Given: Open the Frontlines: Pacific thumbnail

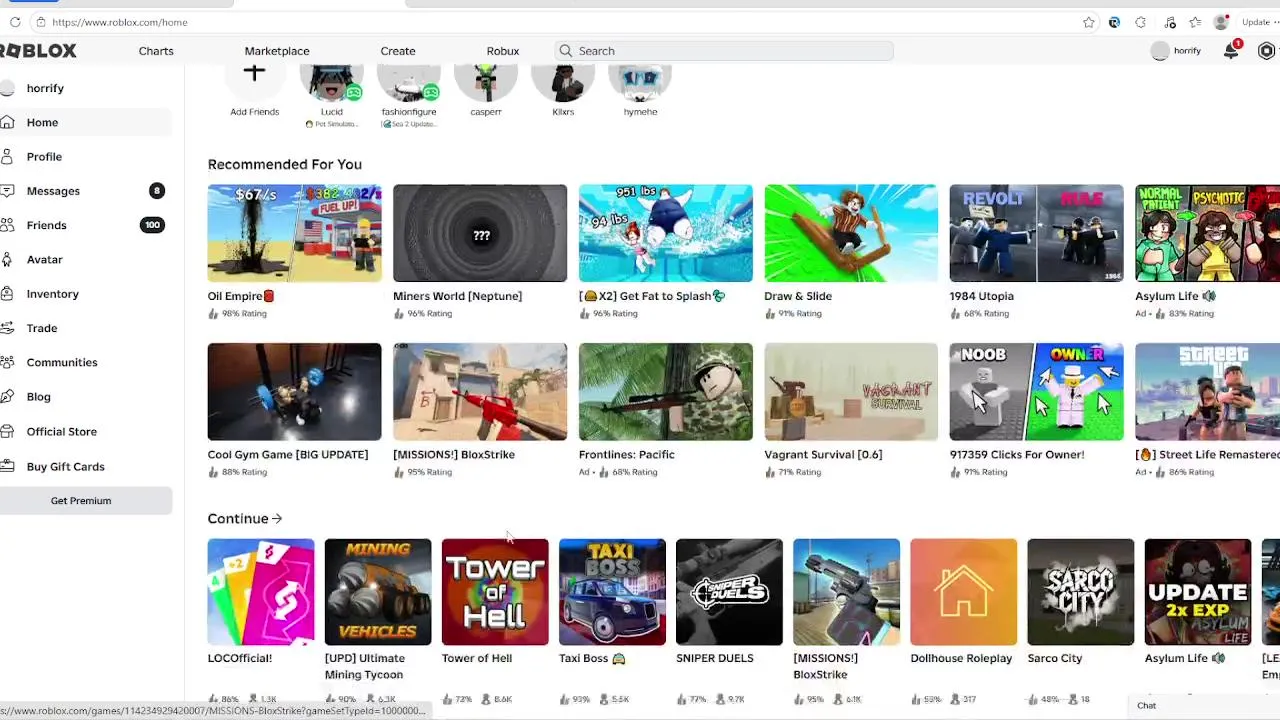Looking at the screenshot, I should [666, 392].
